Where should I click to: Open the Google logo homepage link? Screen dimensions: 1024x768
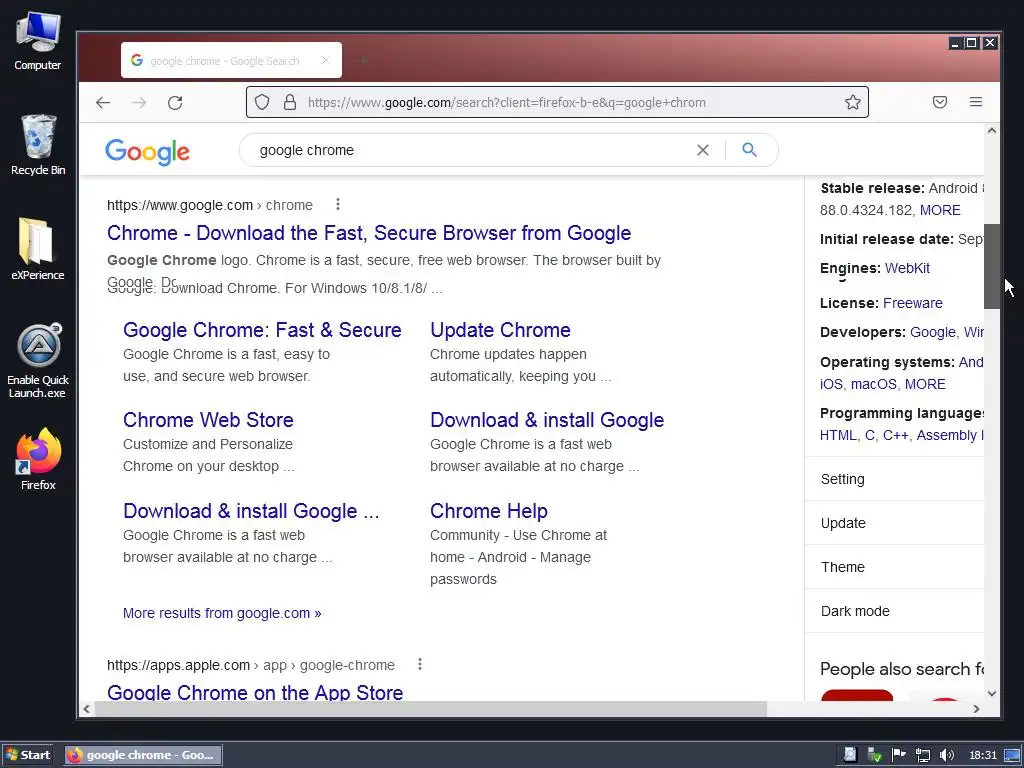pyautogui.click(x=148, y=152)
